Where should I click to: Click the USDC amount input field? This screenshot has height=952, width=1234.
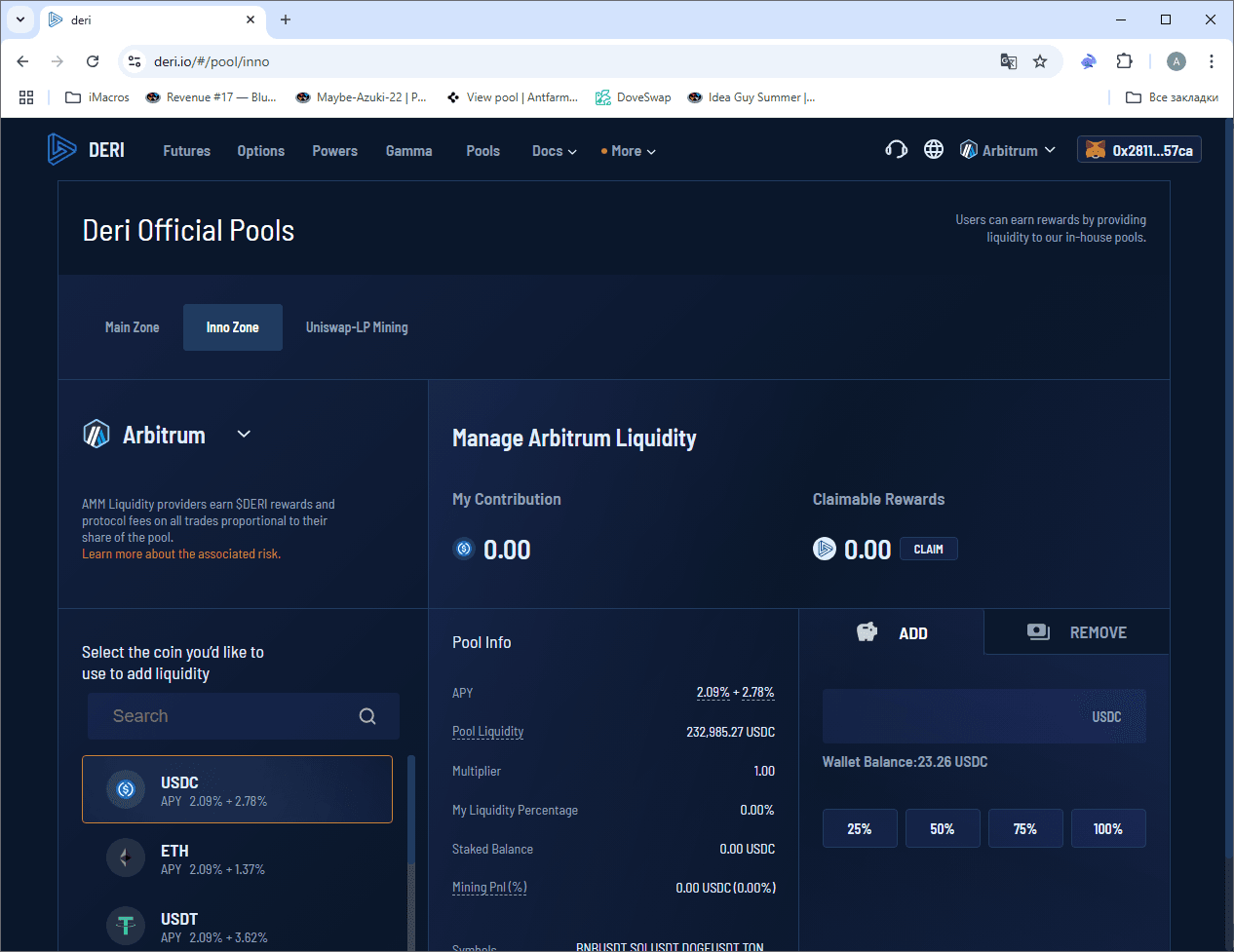pyautogui.click(x=984, y=716)
